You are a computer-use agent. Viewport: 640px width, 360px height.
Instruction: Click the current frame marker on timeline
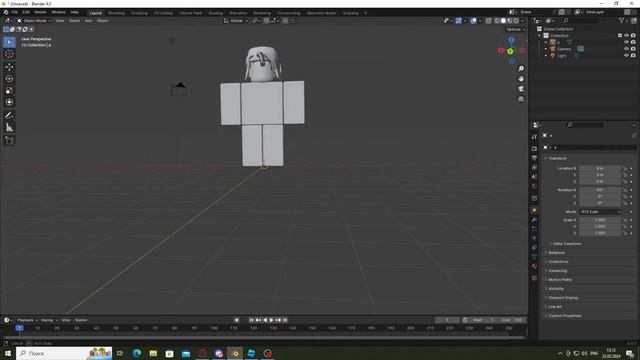(x=19, y=328)
